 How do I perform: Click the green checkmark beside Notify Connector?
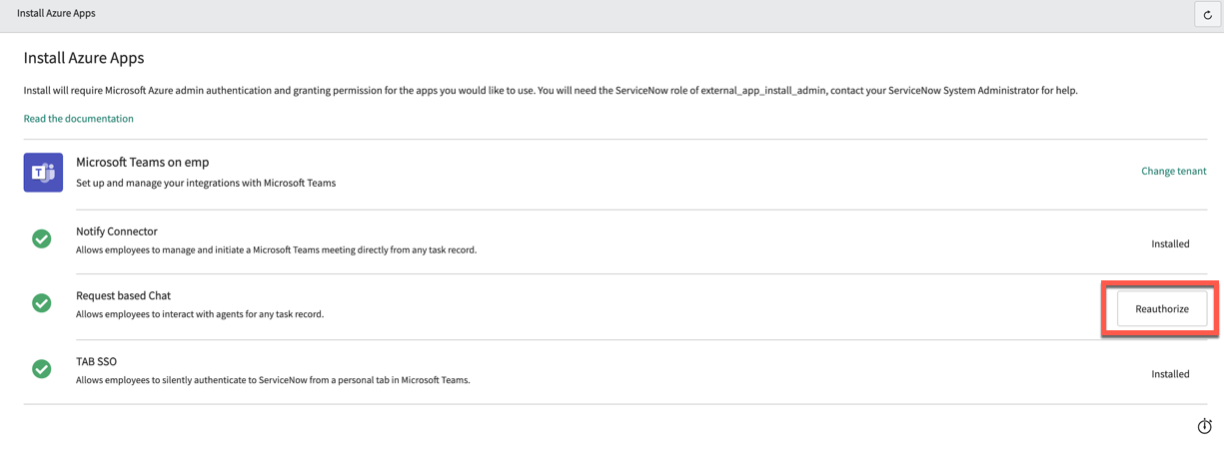click(x=42, y=239)
